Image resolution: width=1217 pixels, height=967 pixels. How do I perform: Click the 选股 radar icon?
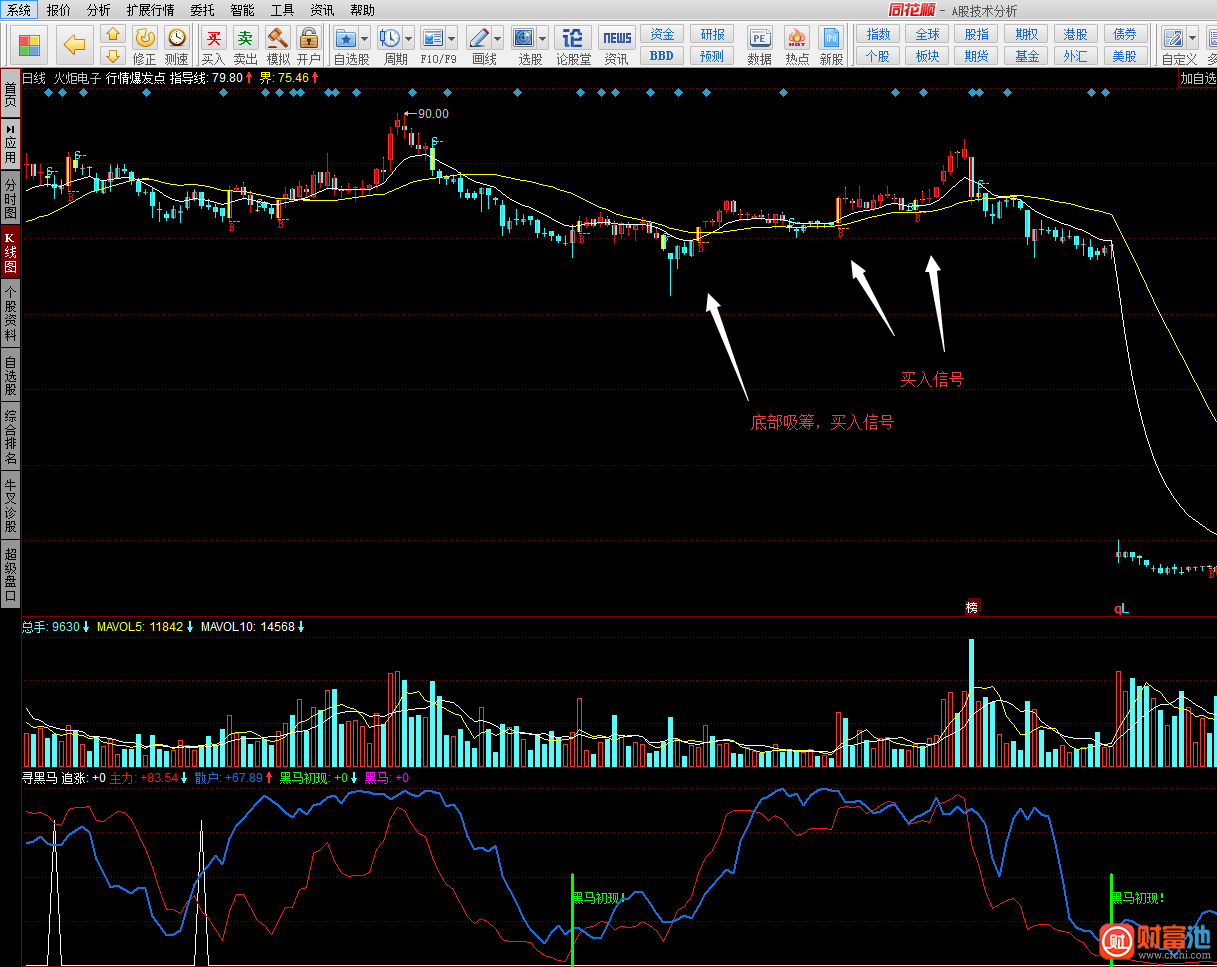click(523, 37)
